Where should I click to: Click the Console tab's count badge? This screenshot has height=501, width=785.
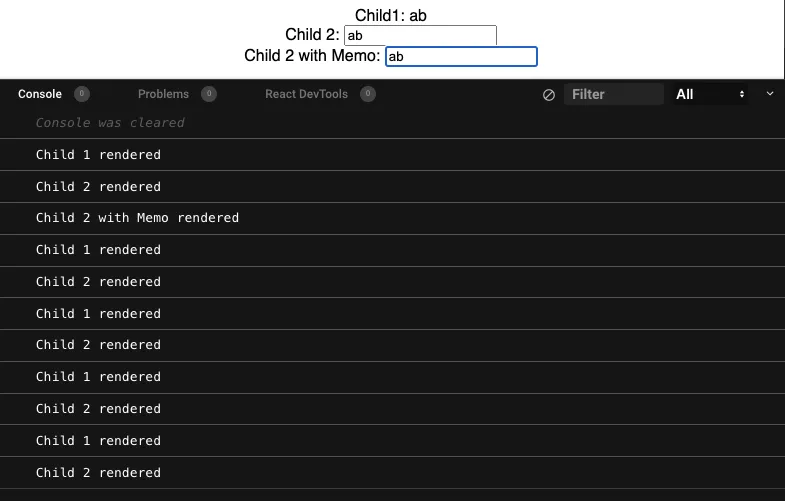pyautogui.click(x=82, y=94)
